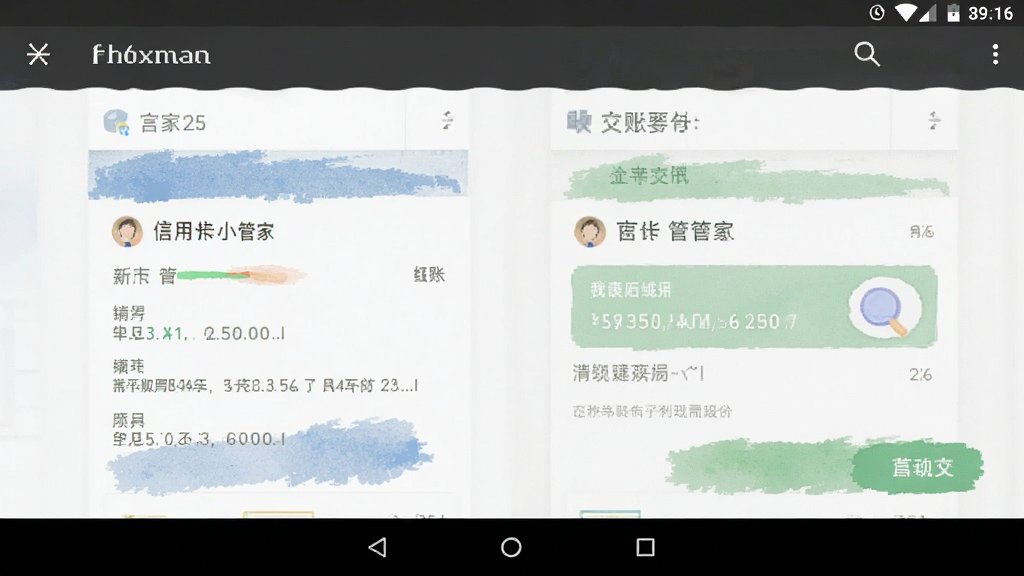Image resolution: width=1024 pixels, height=576 pixels.
Task: Tap the "言家25" header text
Action: coord(173,123)
